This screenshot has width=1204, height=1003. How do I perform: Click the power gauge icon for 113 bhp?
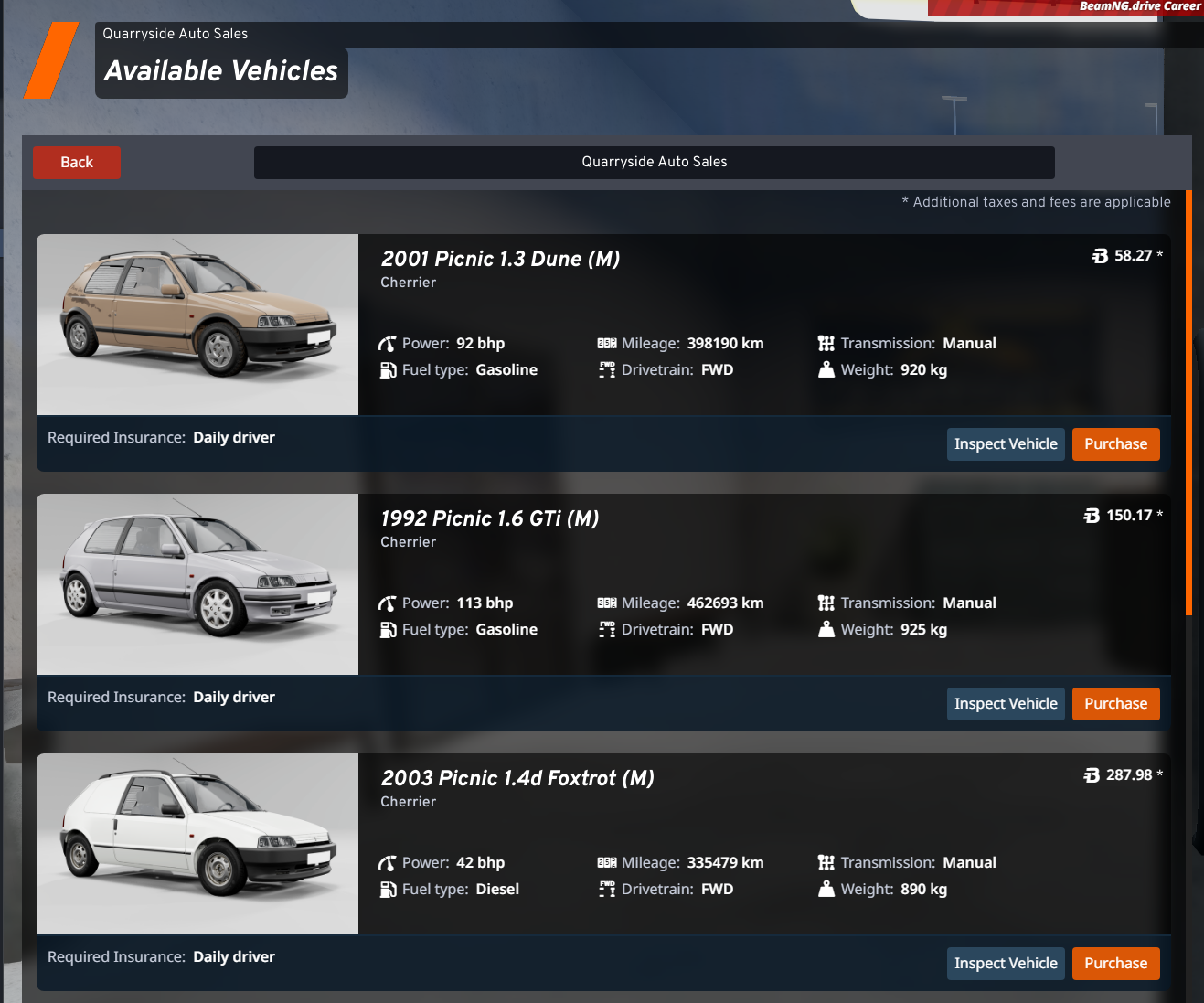coord(388,603)
